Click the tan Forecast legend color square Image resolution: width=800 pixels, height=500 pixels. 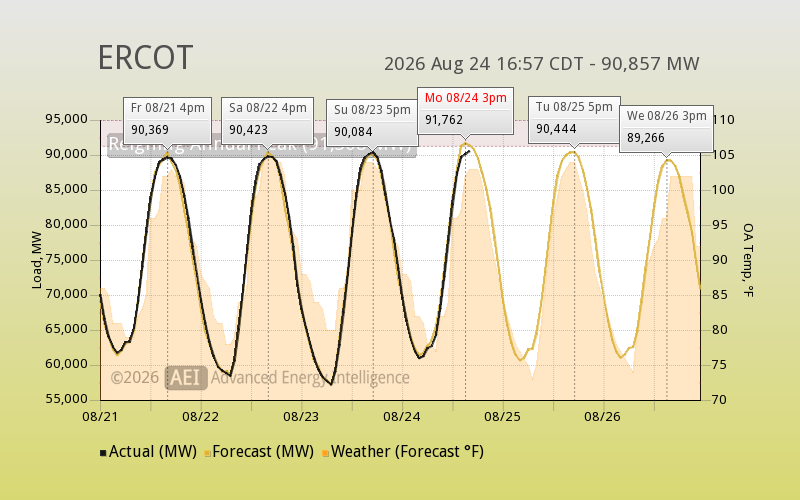coord(208,453)
